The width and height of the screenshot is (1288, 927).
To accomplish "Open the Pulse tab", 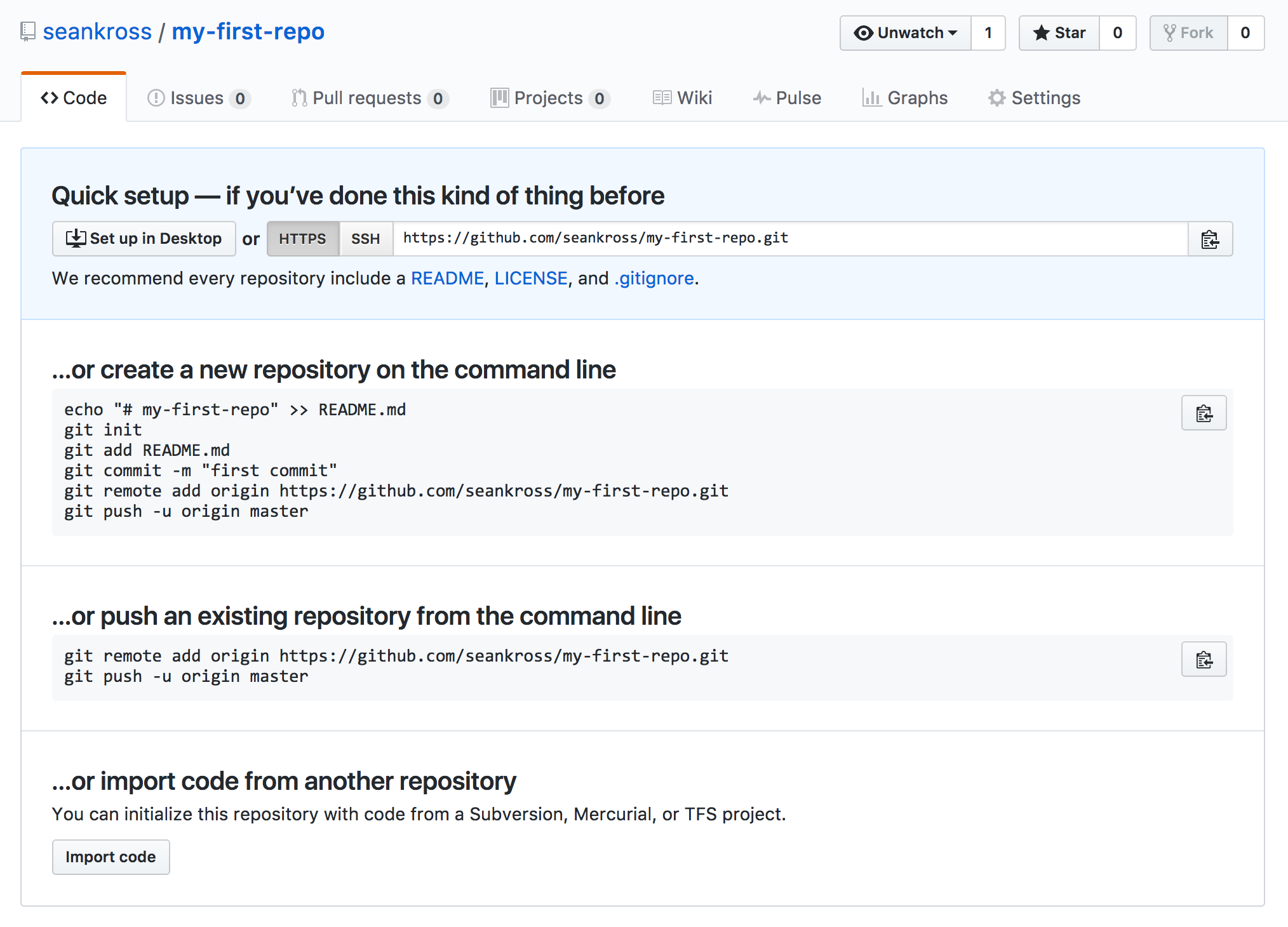I will 787,98.
